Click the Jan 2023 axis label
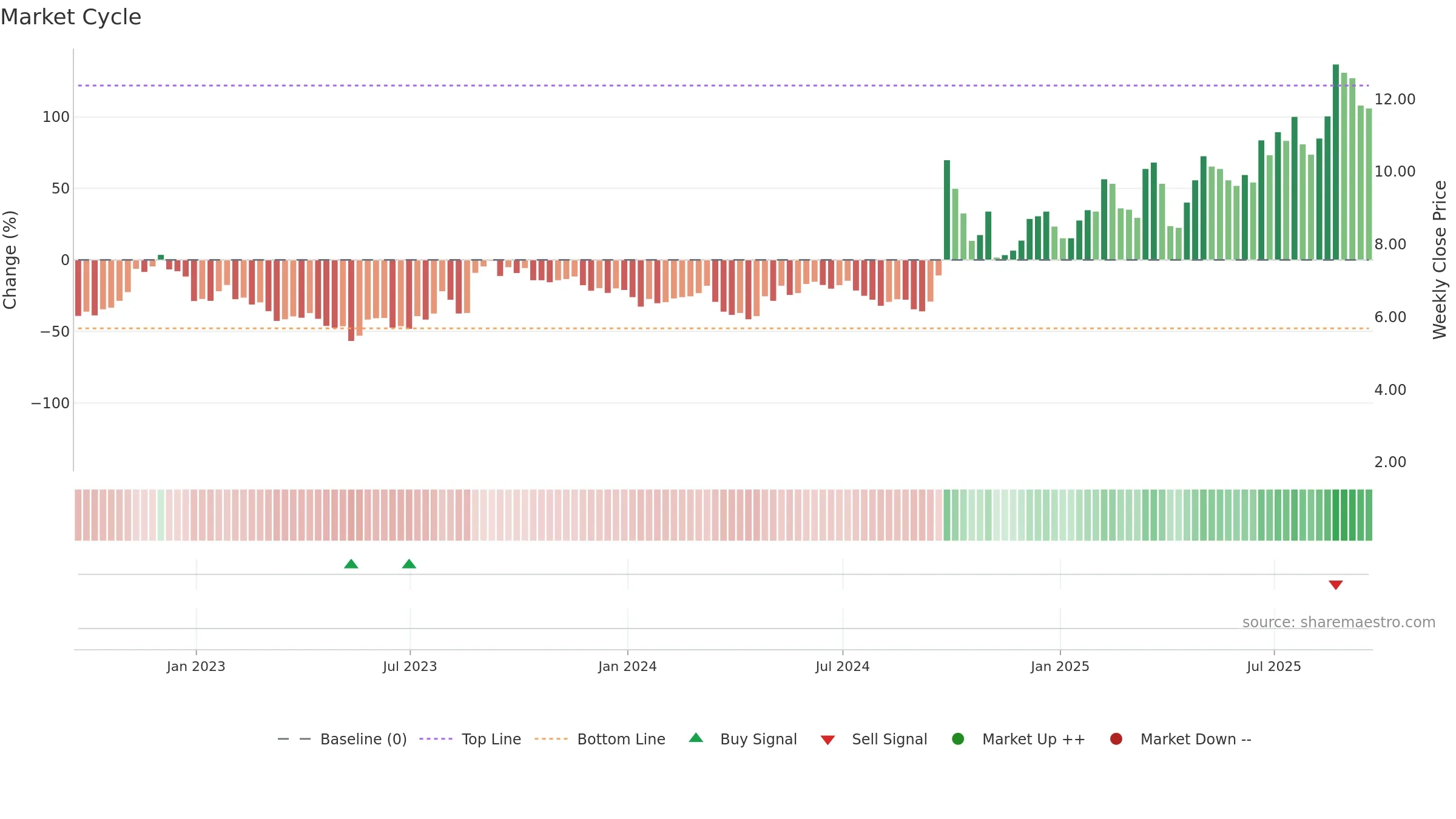This screenshot has width=1456, height=819. pos(196,666)
